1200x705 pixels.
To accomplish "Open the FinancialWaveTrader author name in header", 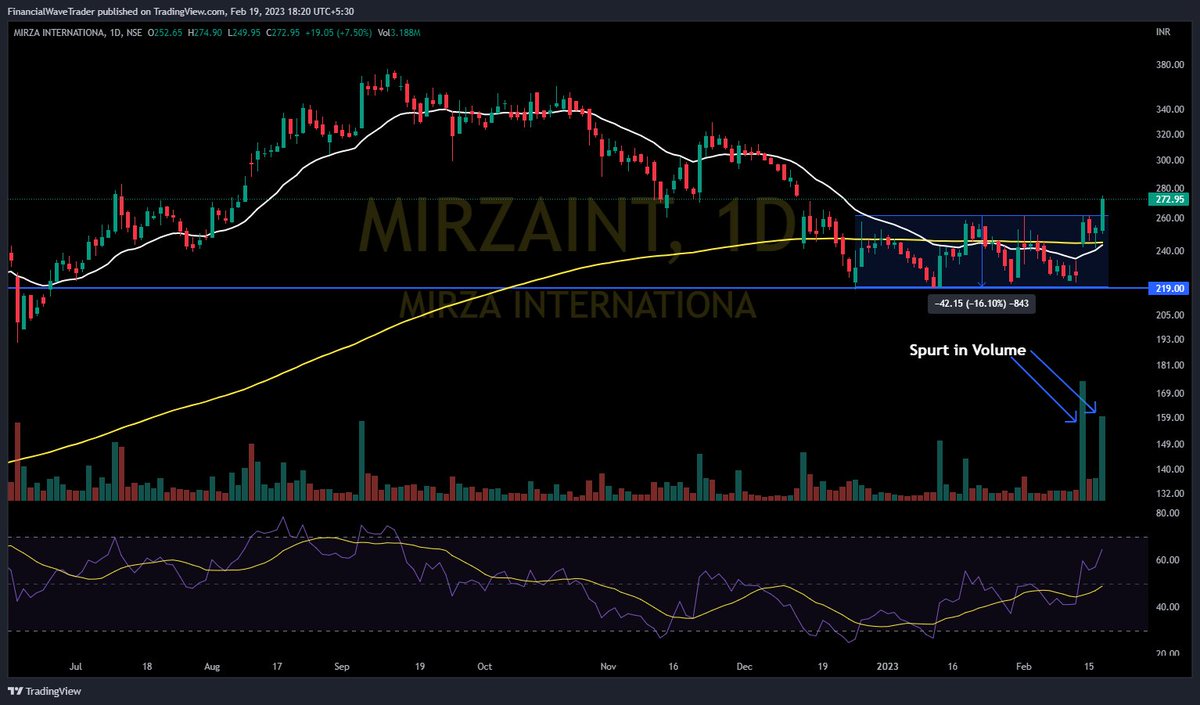I will point(52,11).
